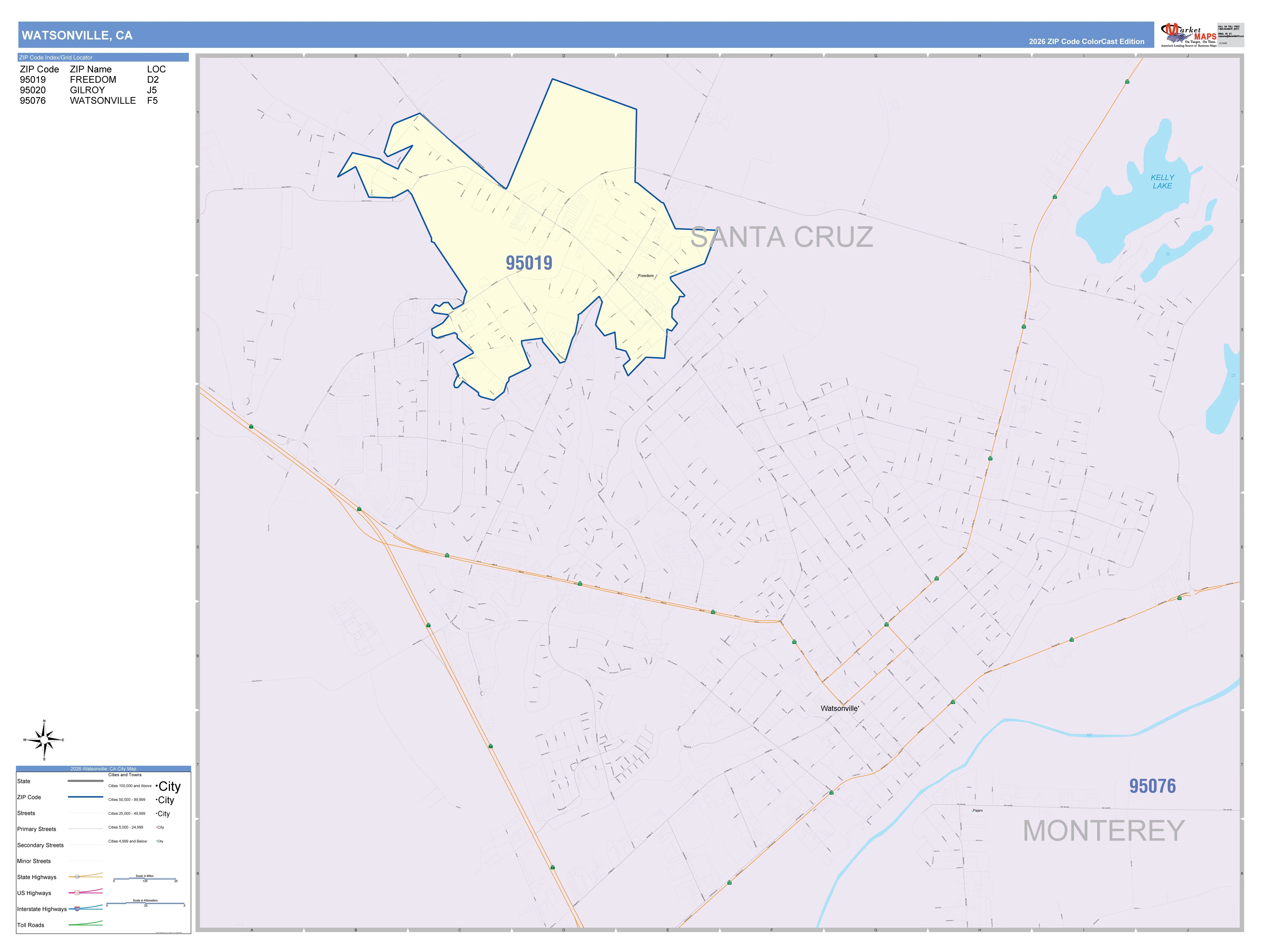Click the Scale in Miles bar
1263x952 pixels.
[145, 879]
